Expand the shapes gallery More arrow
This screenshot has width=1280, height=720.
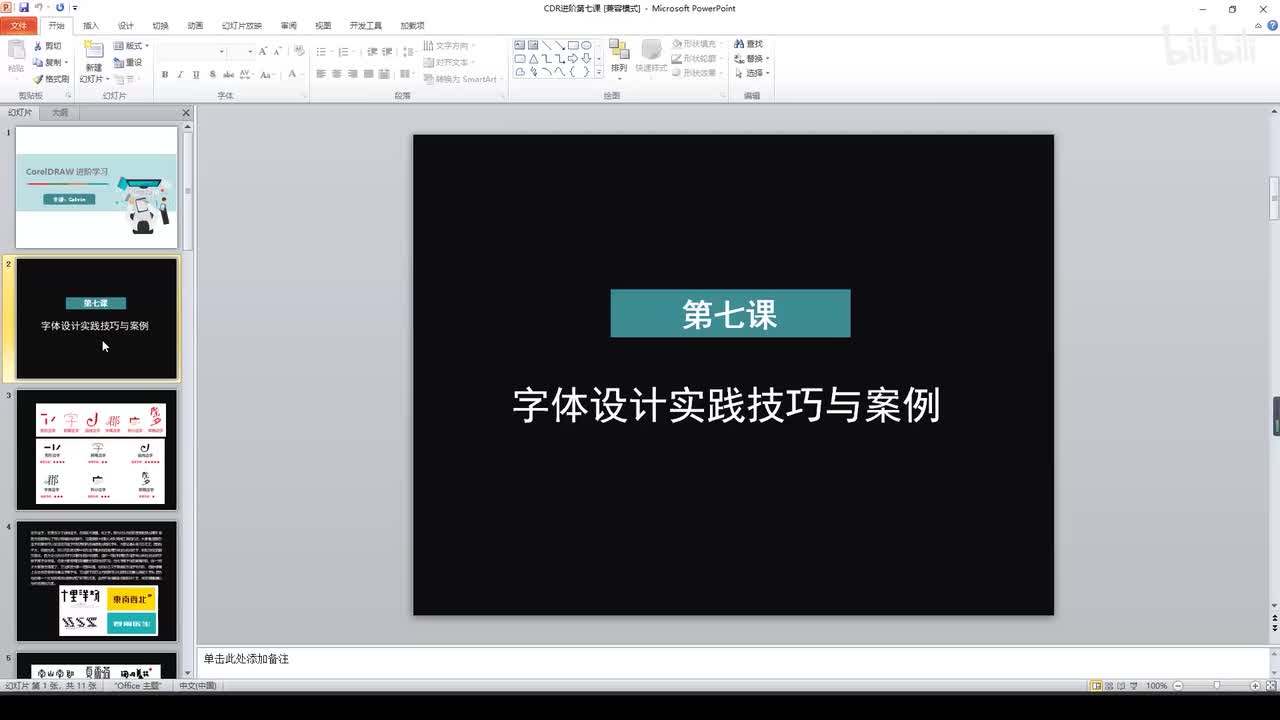(599, 73)
